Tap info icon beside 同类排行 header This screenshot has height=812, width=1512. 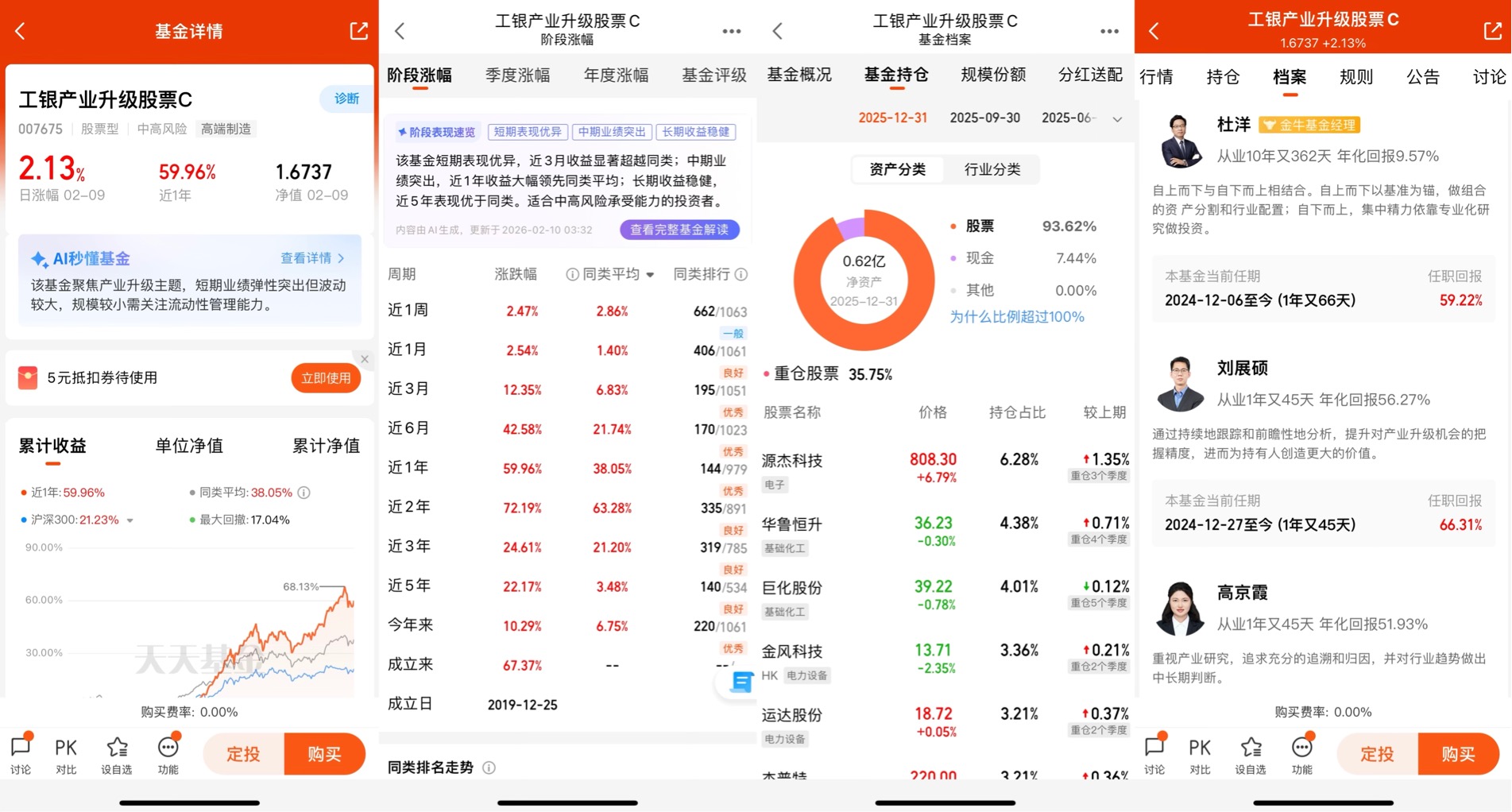[x=741, y=274]
